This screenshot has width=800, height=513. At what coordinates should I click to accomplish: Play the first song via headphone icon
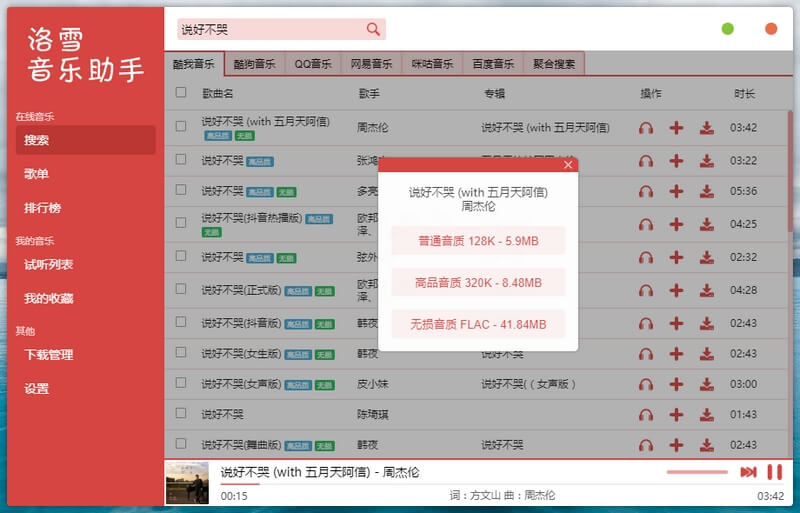tap(646, 128)
